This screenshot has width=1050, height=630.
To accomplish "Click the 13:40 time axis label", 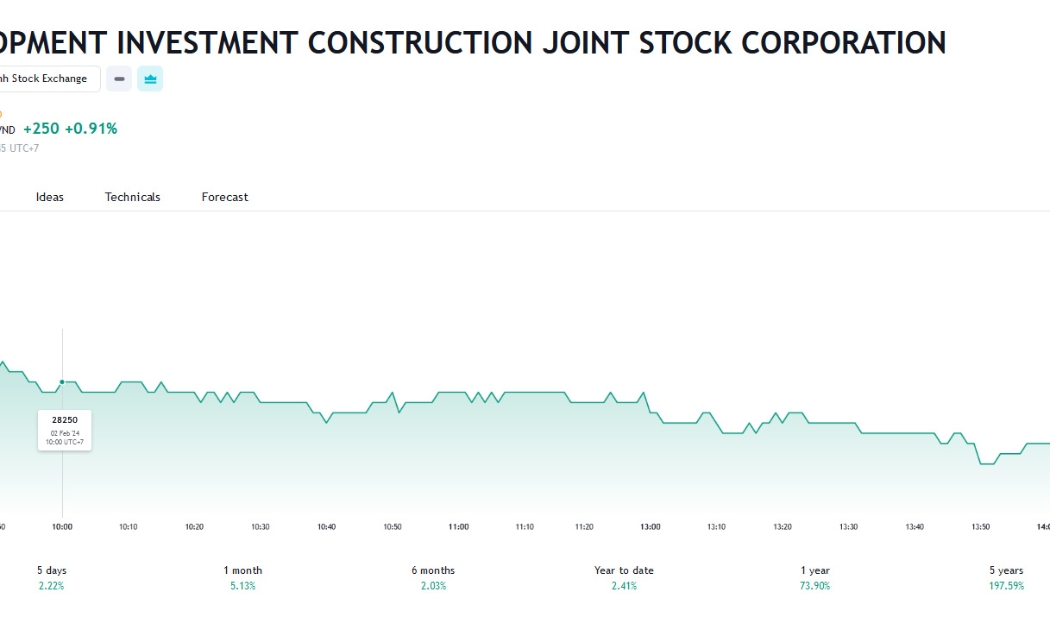I will click(x=915, y=527).
